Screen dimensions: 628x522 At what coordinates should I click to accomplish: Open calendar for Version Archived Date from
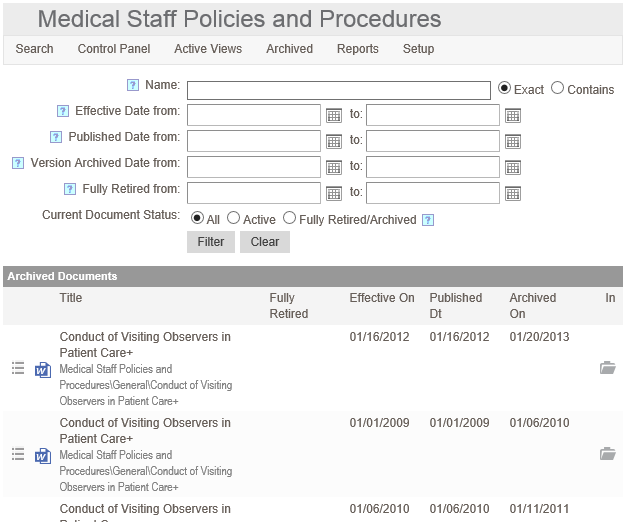(x=334, y=167)
